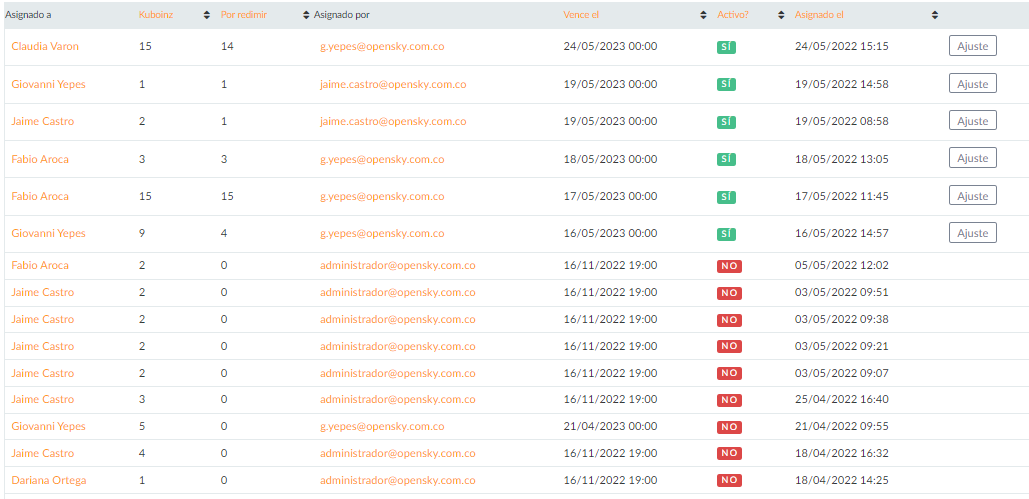
Task: Click the Kuboinz column header
Action: pyautogui.click(x=156, y=14)
